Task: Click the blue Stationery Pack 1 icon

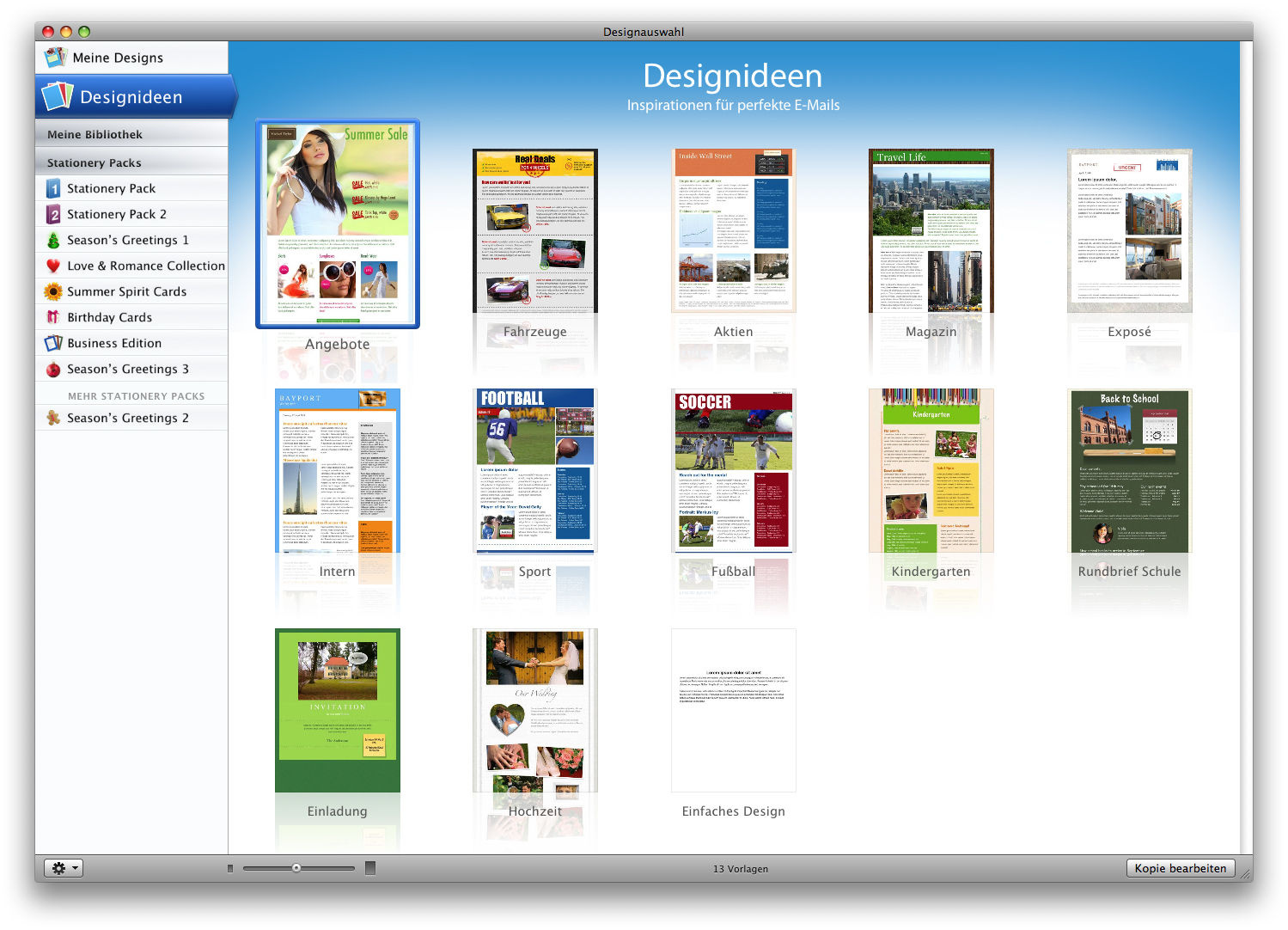Action: click(x=53, y=188)
